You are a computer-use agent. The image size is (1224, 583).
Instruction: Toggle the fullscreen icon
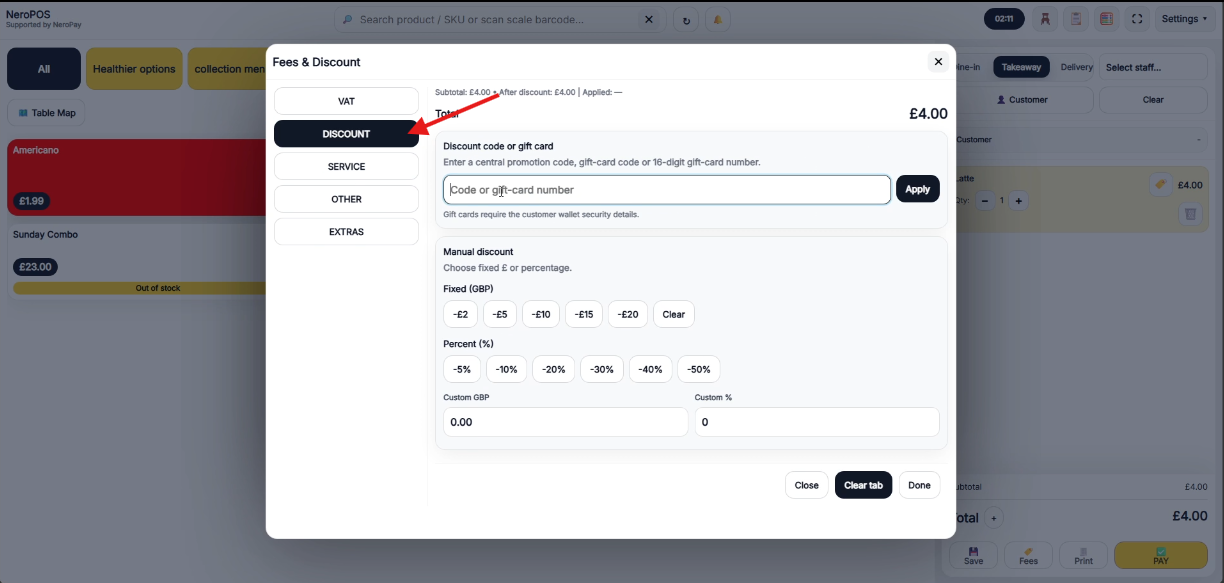tap(1136, 19)
